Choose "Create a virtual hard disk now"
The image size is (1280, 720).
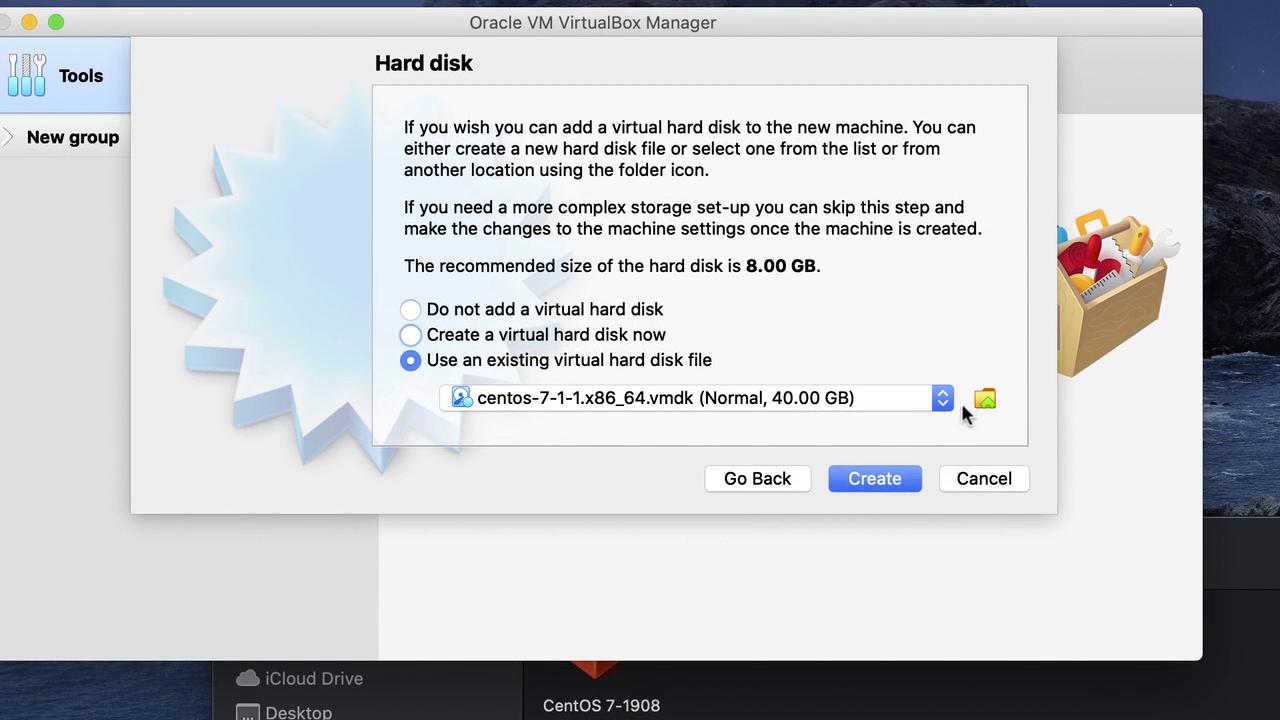pos(410,335)
